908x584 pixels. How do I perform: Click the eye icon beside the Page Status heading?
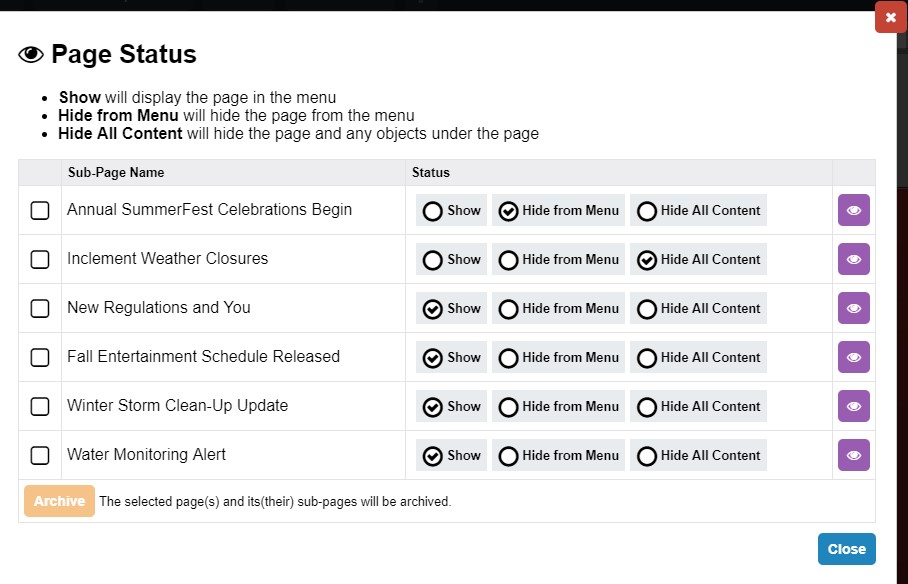(x=30, y=53)
